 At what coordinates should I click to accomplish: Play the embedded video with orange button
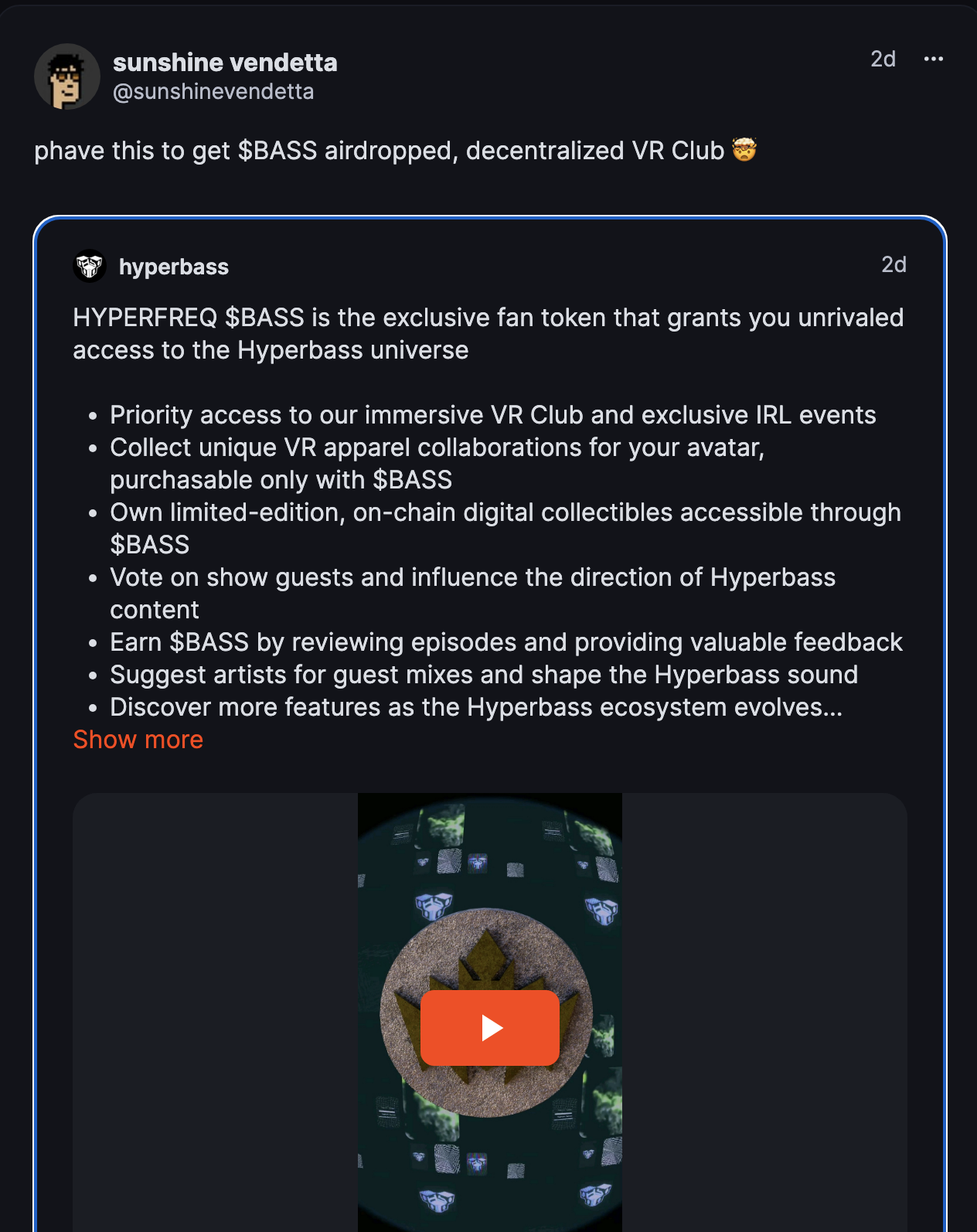tap(490, 1028)
